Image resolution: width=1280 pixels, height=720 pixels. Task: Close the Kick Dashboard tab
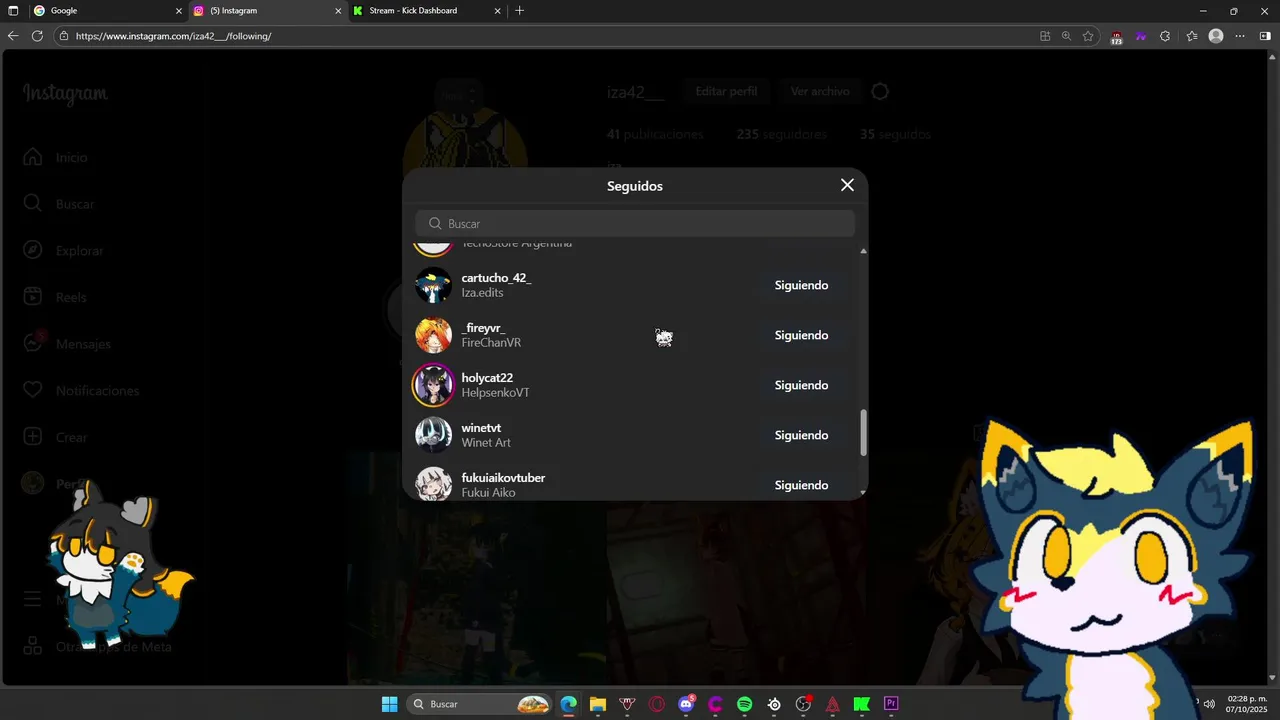point(497,11)
